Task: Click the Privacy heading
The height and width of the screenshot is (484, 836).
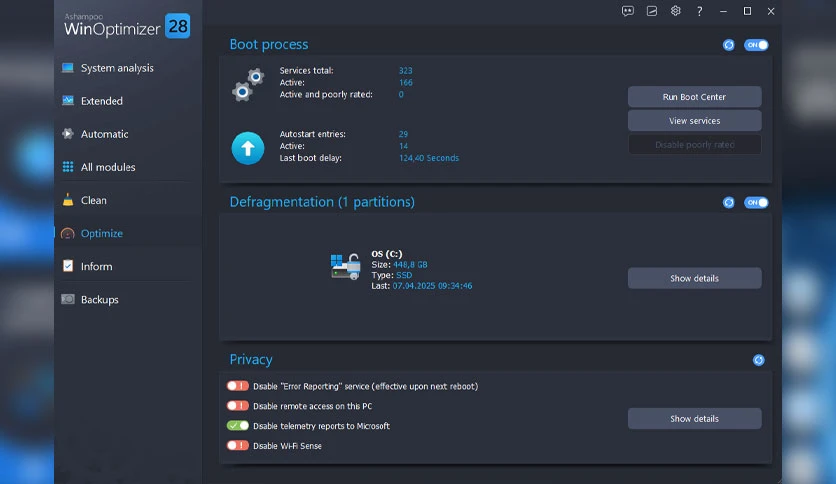Action: pyautogui.click(x=251, y=360)
